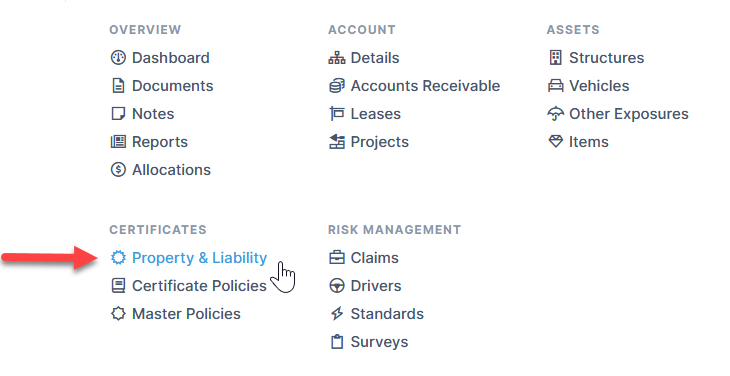Click the Allocations dollar-sign icon
This screenshot has width=730, height=376.
118,169
